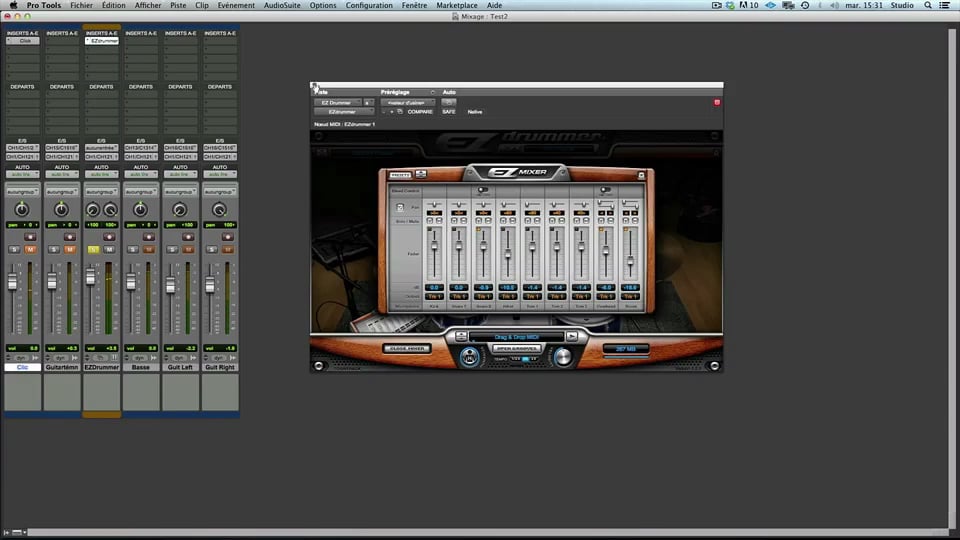The height and width of the screenshot is (540, 960).
Task: Open Édition menu
Action: point(114,5)
